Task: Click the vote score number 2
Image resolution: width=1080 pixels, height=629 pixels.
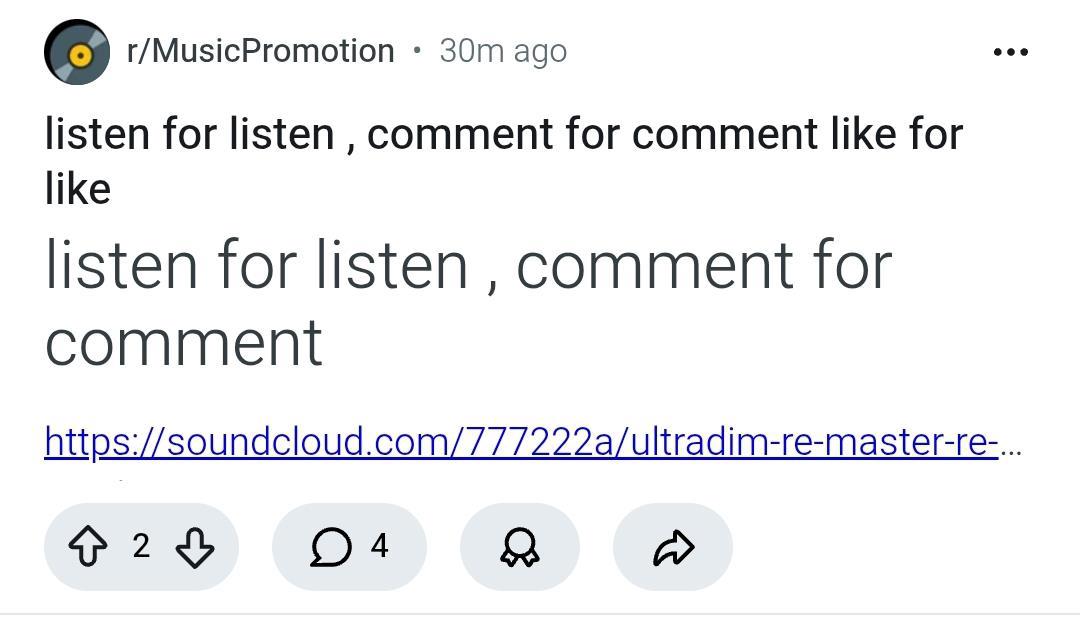Action: click(141, 546)
